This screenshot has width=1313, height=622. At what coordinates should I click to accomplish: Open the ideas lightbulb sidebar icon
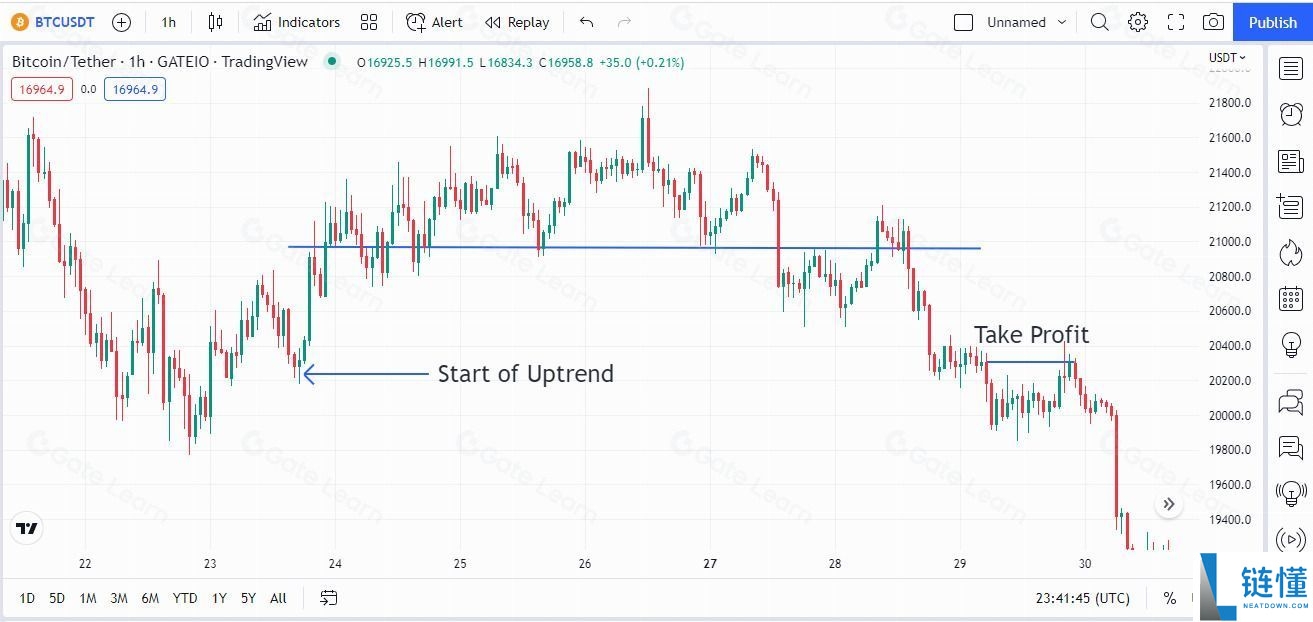click(1290, 345)
